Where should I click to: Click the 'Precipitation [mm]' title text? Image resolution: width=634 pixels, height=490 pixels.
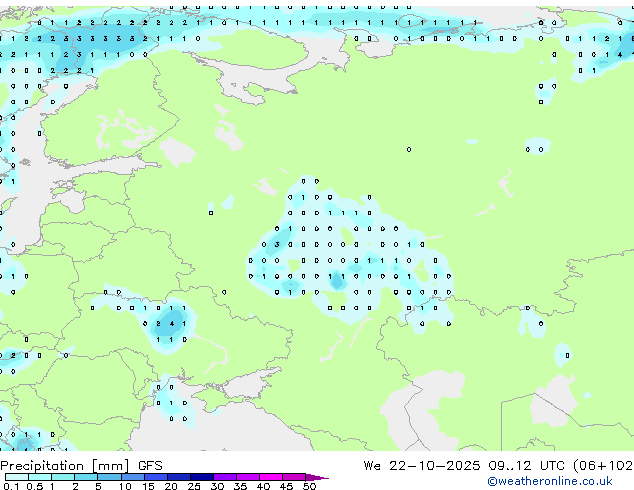tap(65, 466)
